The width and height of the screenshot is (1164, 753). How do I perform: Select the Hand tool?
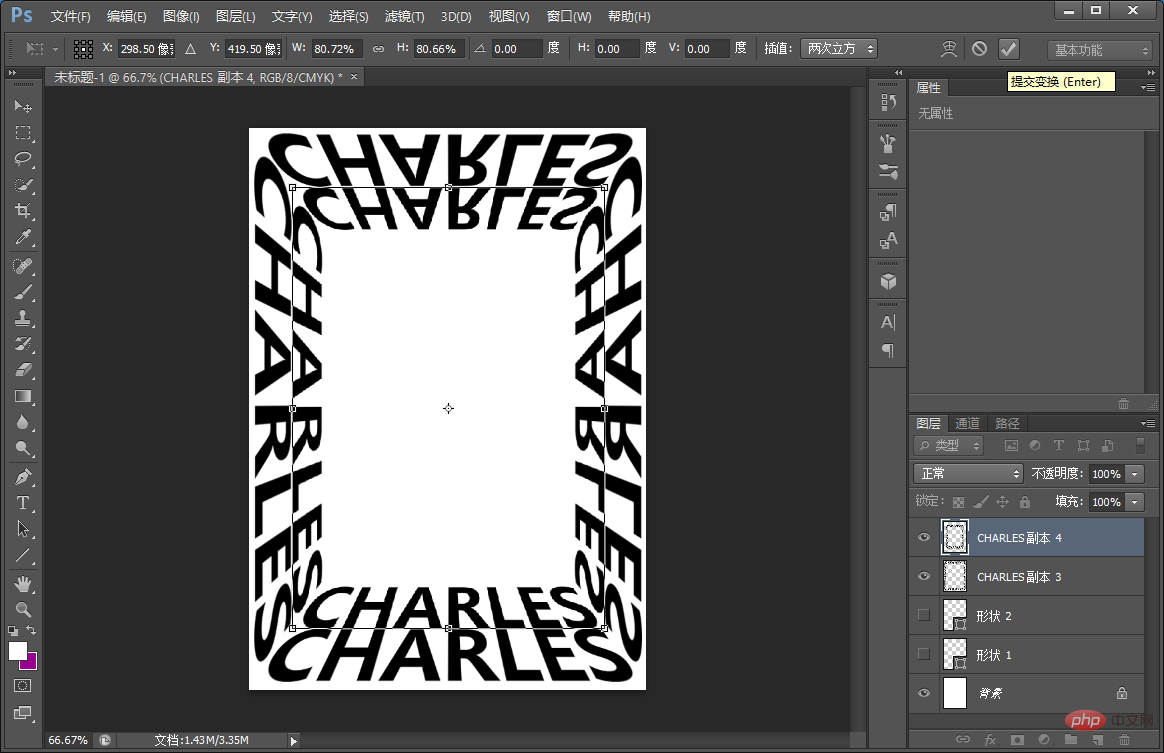pos(23,584)
